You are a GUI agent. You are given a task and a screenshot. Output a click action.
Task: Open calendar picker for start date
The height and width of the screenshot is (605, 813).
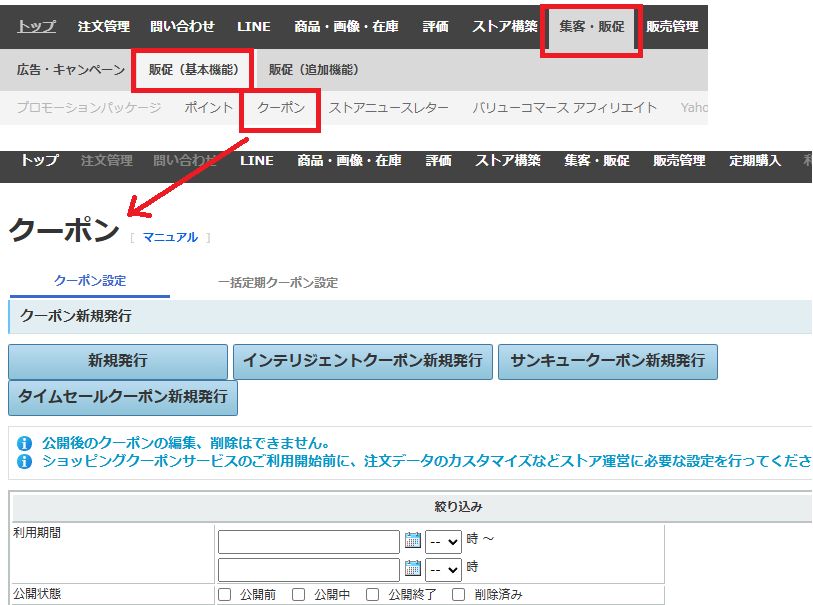click(x=413, y=541)
